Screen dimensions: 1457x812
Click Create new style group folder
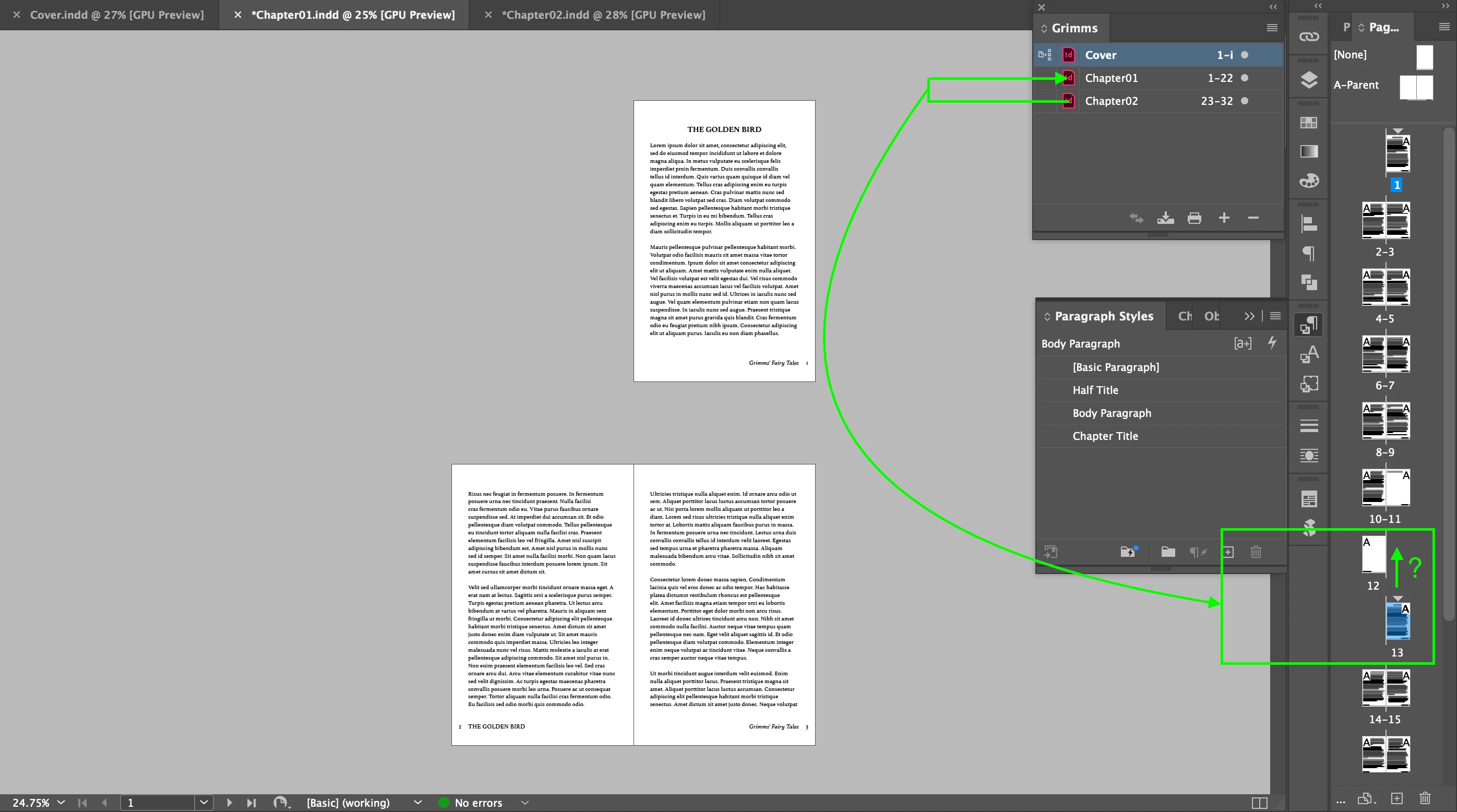point(1168,552)
